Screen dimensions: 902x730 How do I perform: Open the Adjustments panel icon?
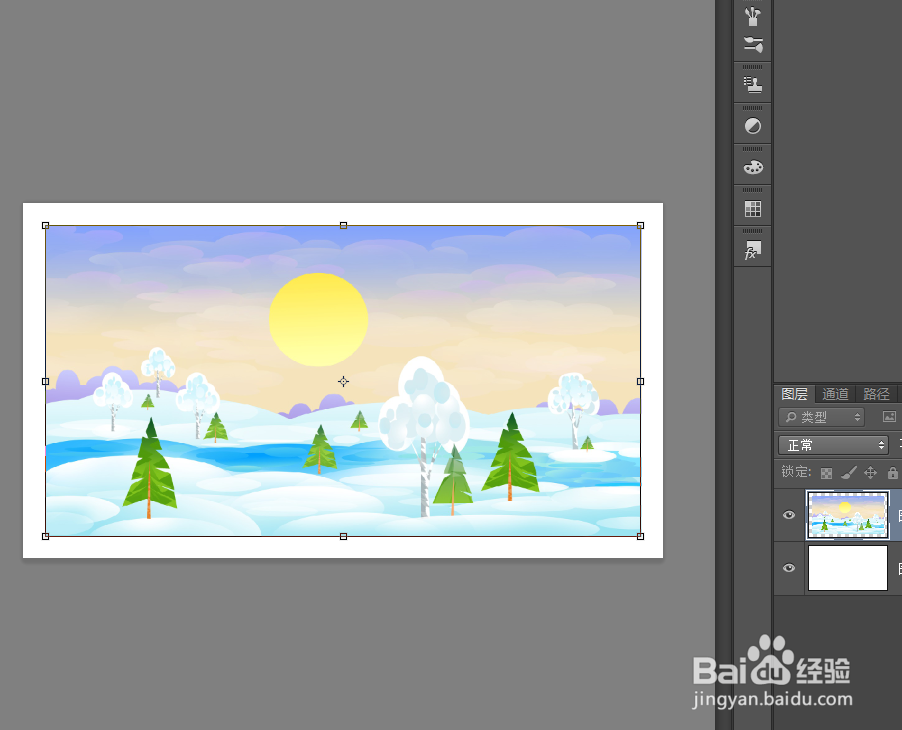(752, 126)
